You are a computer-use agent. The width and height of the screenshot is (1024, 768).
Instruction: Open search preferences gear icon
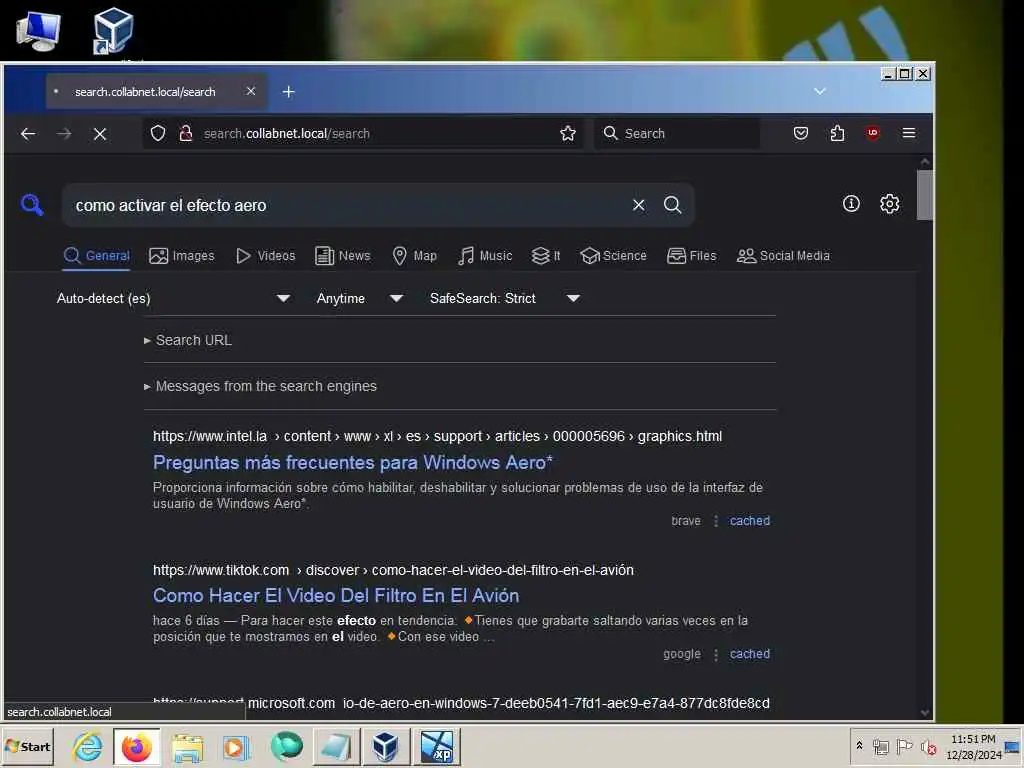[x=889, y=204]
